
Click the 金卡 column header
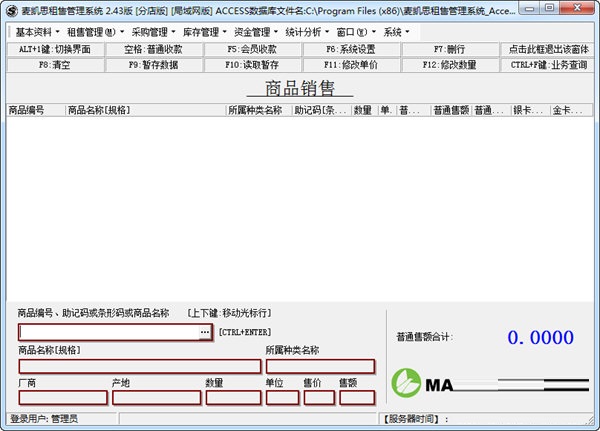(x=572, y=110)
